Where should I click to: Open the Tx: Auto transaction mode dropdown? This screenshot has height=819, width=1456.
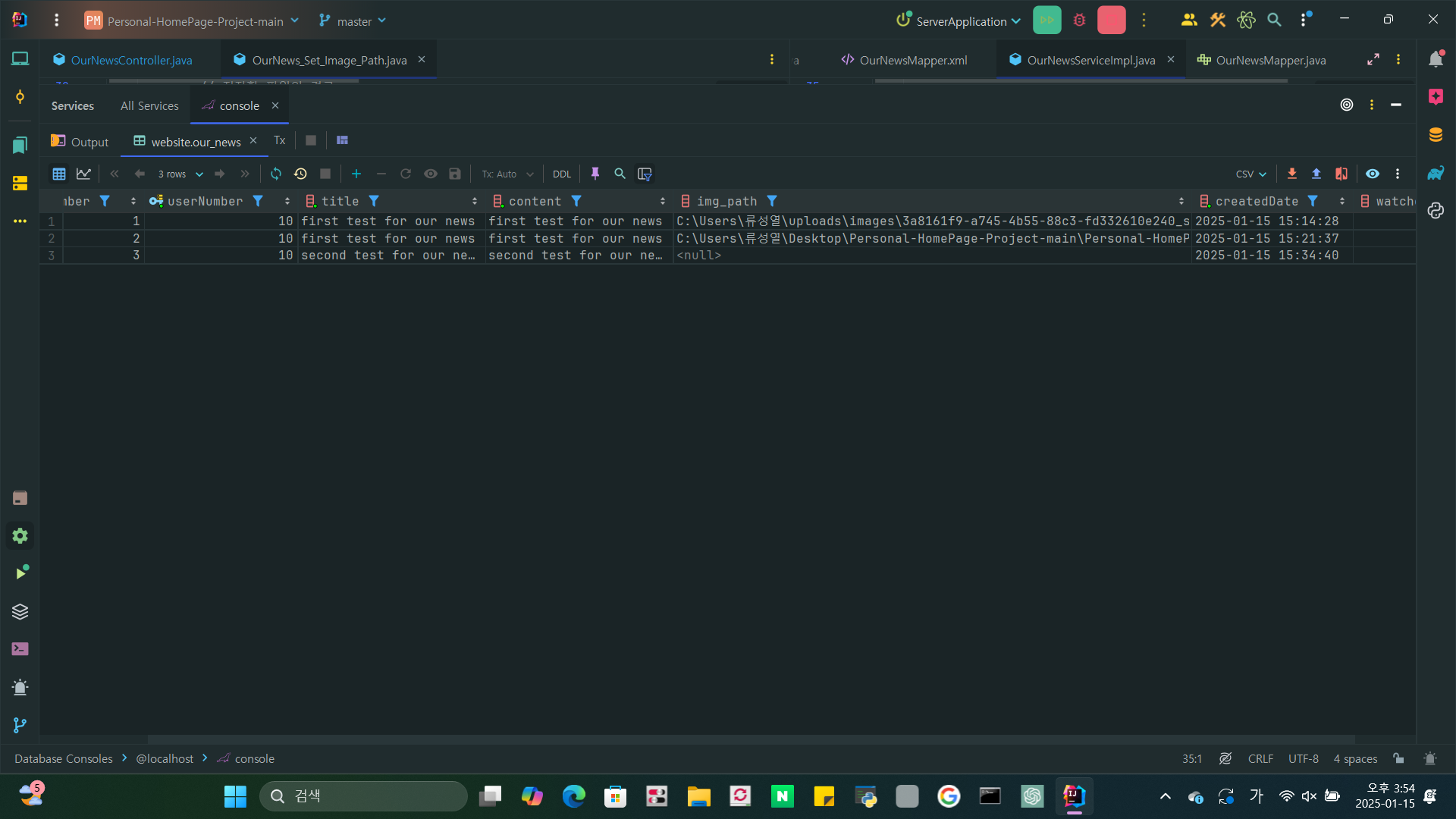pos(507,174)
